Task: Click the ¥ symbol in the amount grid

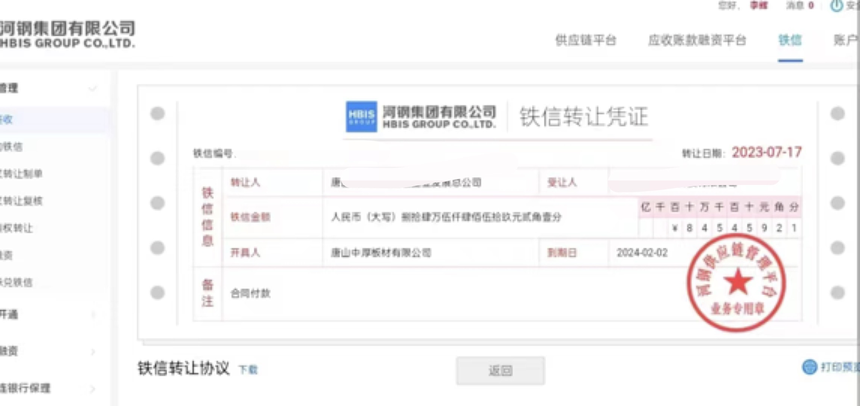Action: tap(675, 228)
